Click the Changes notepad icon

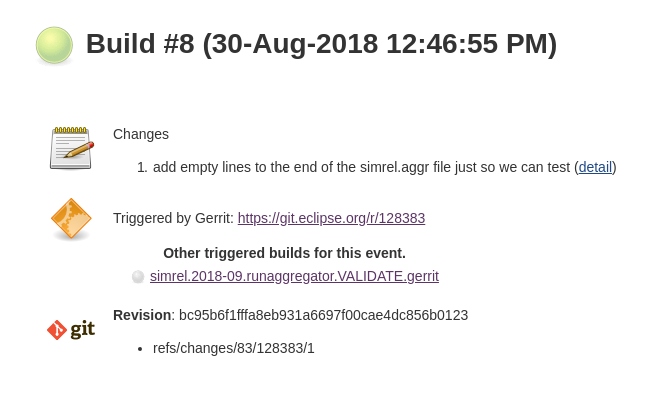coord(71,148)
